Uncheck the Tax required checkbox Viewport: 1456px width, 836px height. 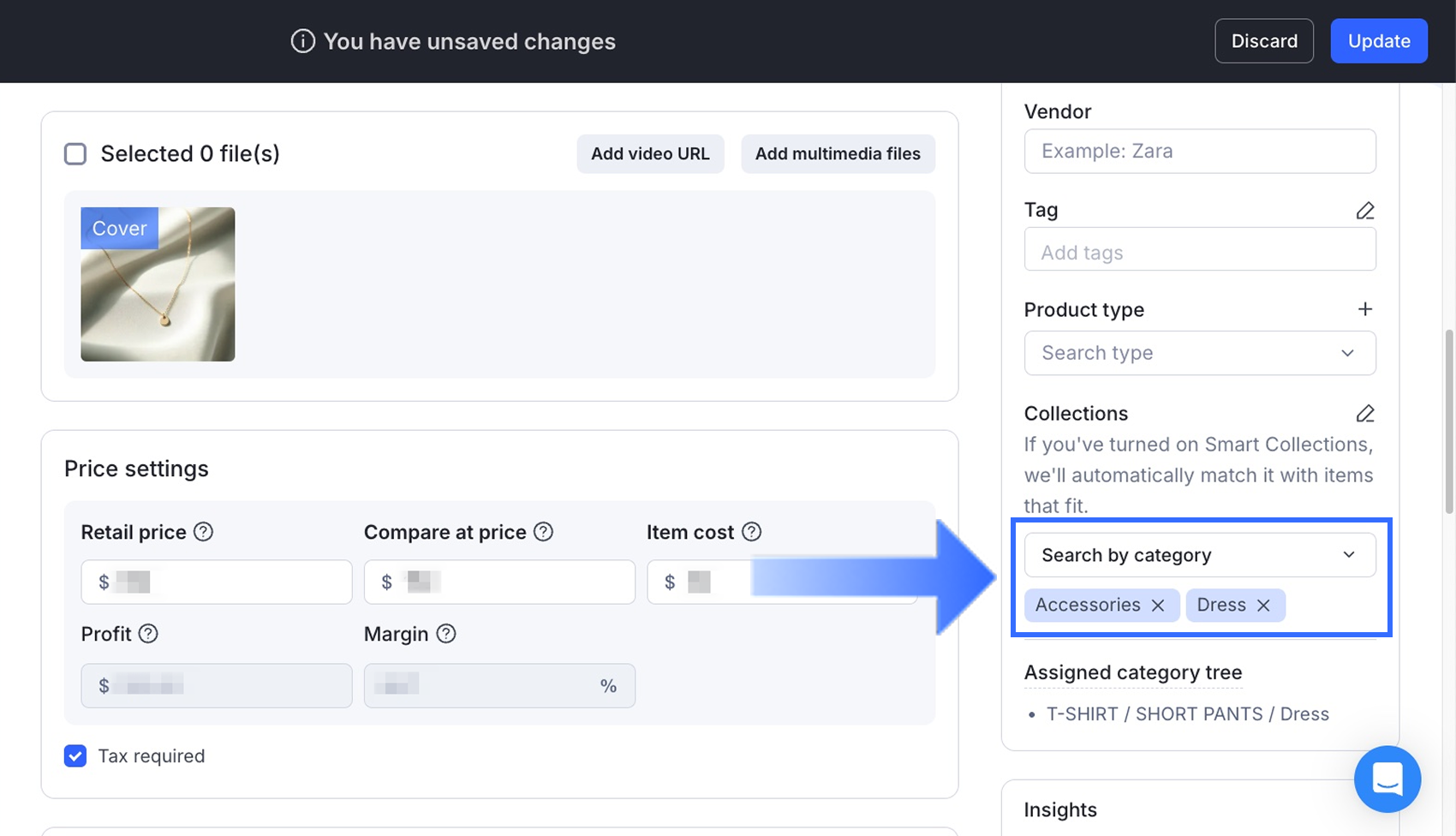coord(75,756)
